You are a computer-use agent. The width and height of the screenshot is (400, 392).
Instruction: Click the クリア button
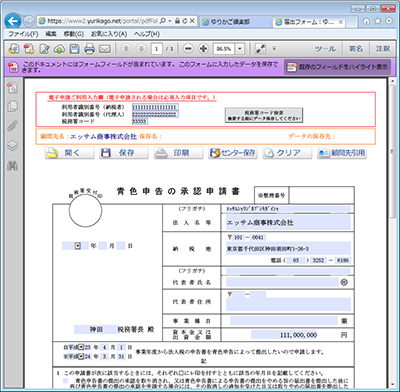[x=287, y=153]
